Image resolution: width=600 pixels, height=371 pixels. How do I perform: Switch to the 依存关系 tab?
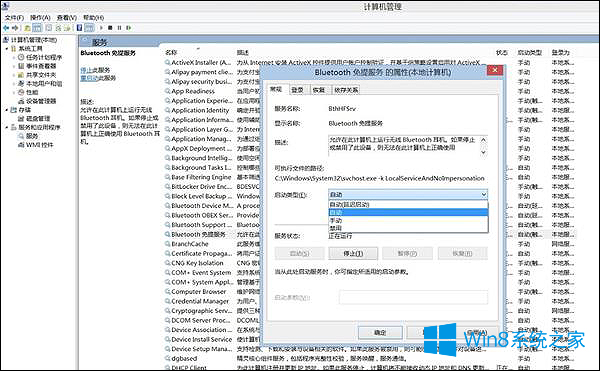tap(346, 90)
